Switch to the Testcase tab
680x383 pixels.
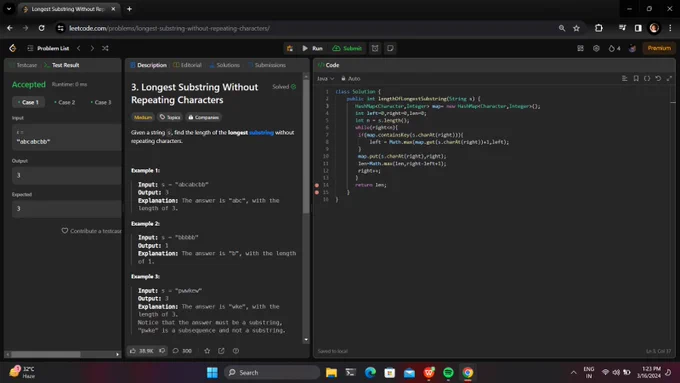click(x=23, y=65)
